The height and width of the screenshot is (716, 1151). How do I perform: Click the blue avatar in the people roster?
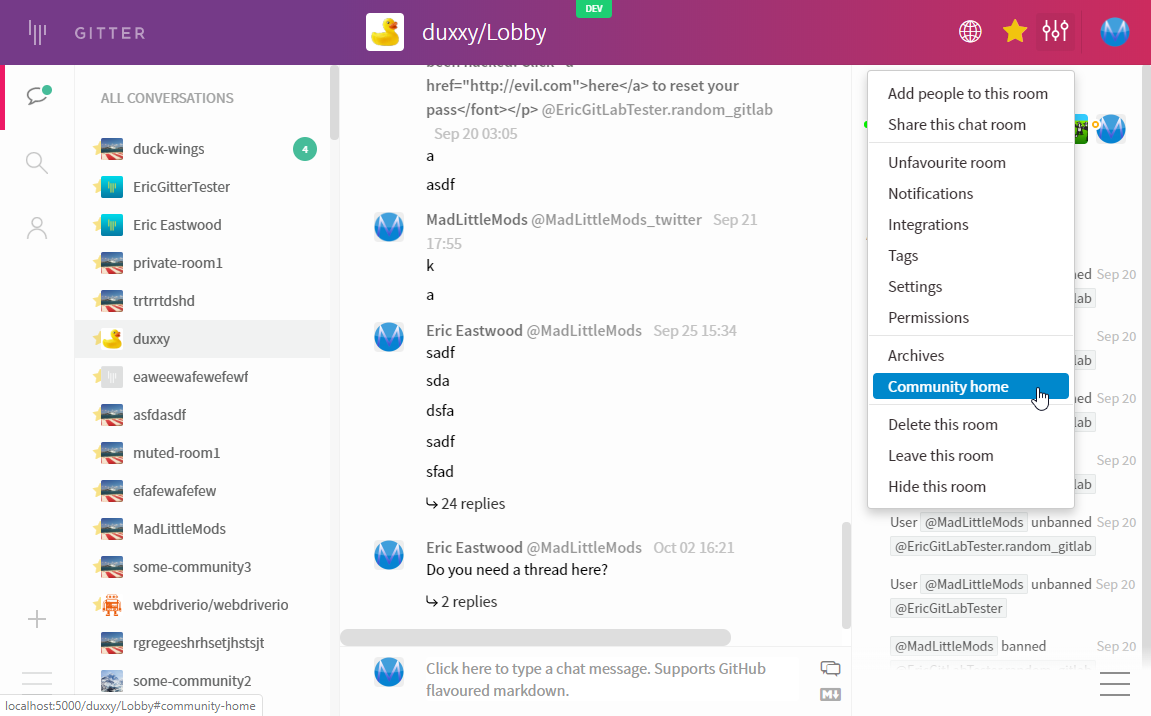pyautogui.click(x=1111, y=129)
